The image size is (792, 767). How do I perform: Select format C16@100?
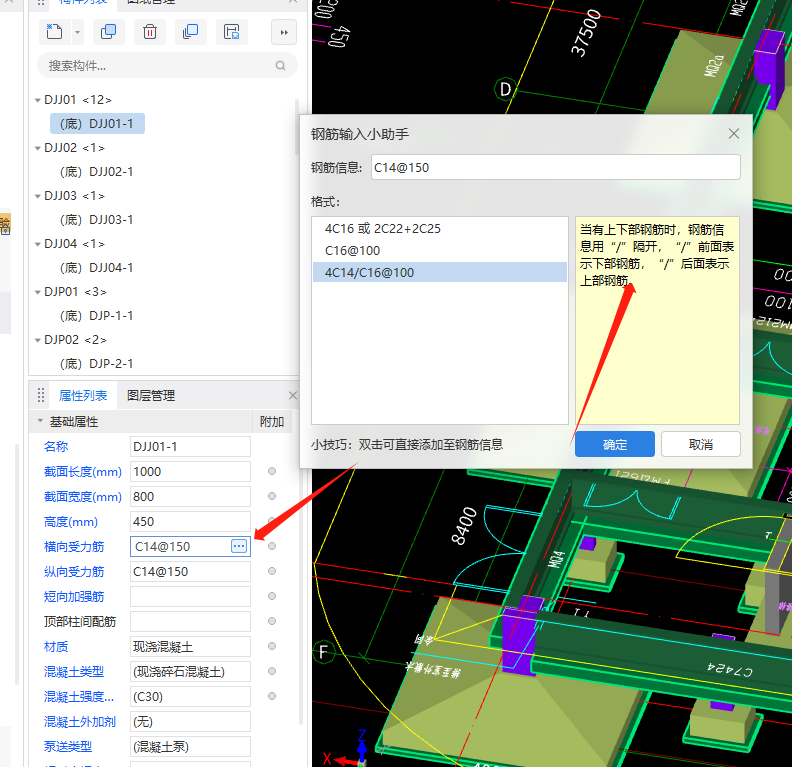(439, 250)
